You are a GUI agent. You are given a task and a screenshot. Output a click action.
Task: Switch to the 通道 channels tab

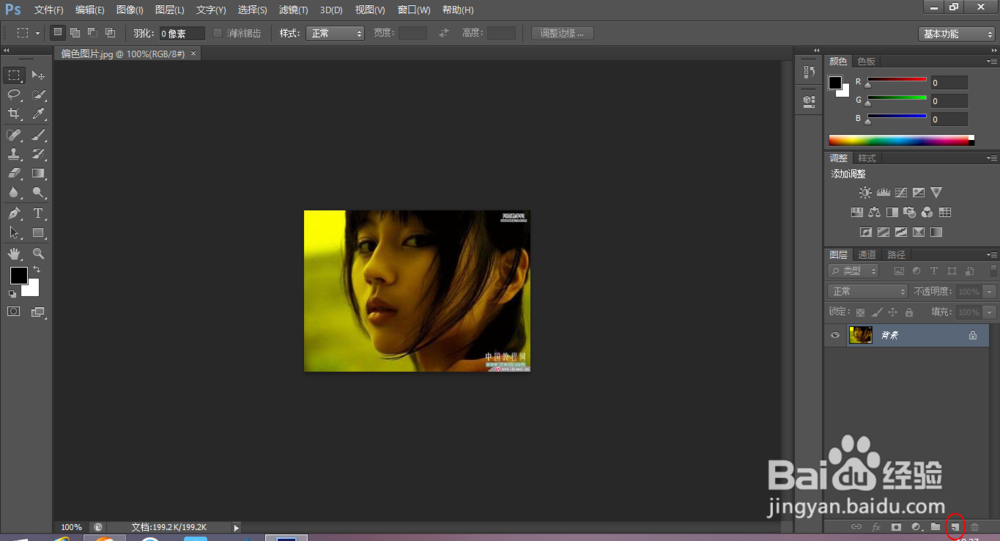(867, 255)
